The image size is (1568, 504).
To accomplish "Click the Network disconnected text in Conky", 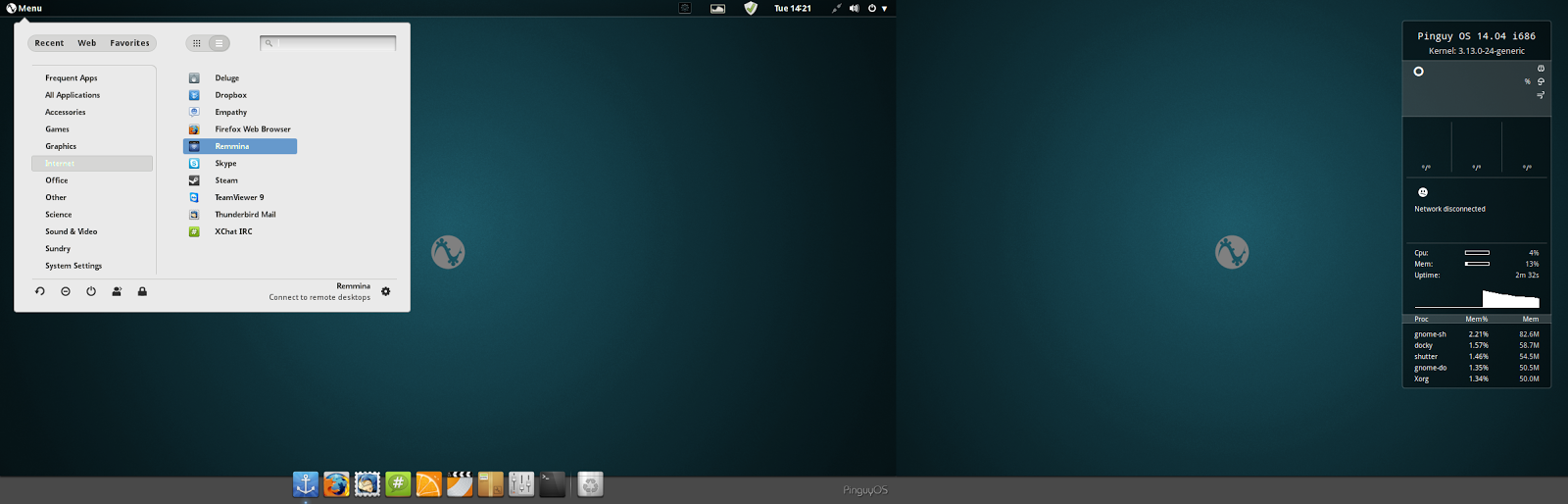I will (1449, 209).
